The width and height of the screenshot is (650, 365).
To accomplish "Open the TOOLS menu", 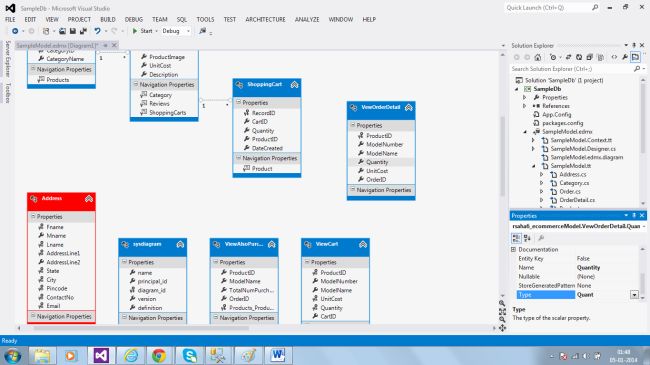I will pos(205,19).
